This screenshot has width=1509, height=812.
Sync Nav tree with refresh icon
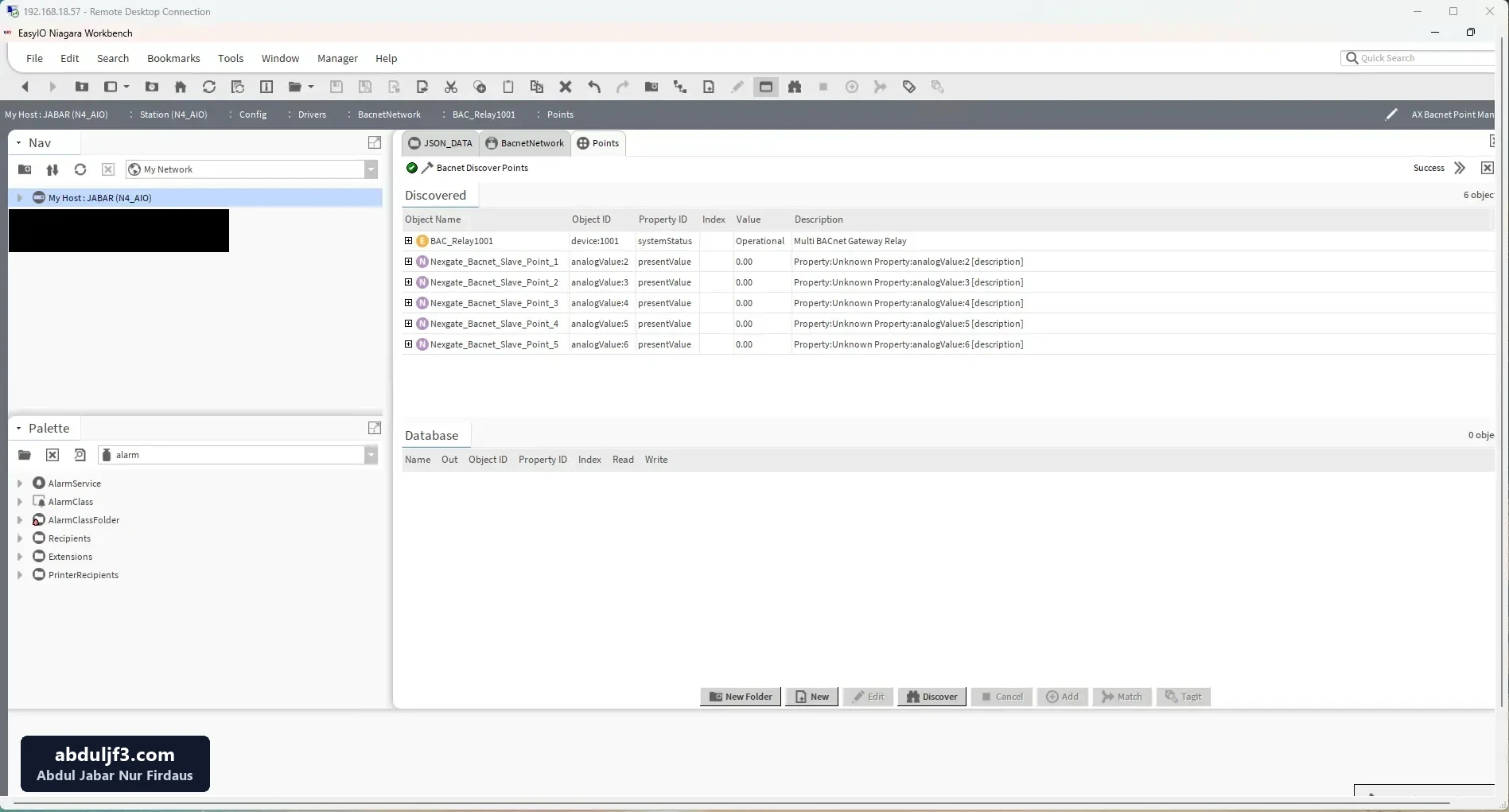coord(80,169)
